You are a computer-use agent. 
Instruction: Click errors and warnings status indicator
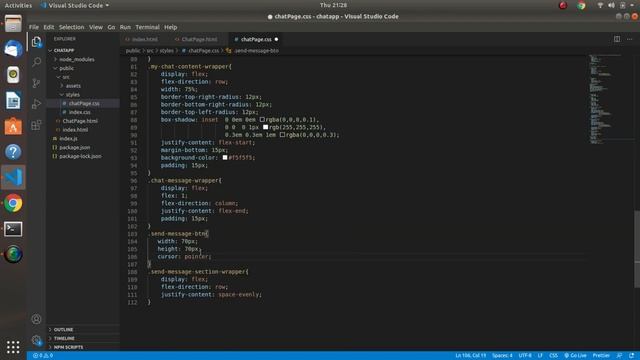(43, 356)
